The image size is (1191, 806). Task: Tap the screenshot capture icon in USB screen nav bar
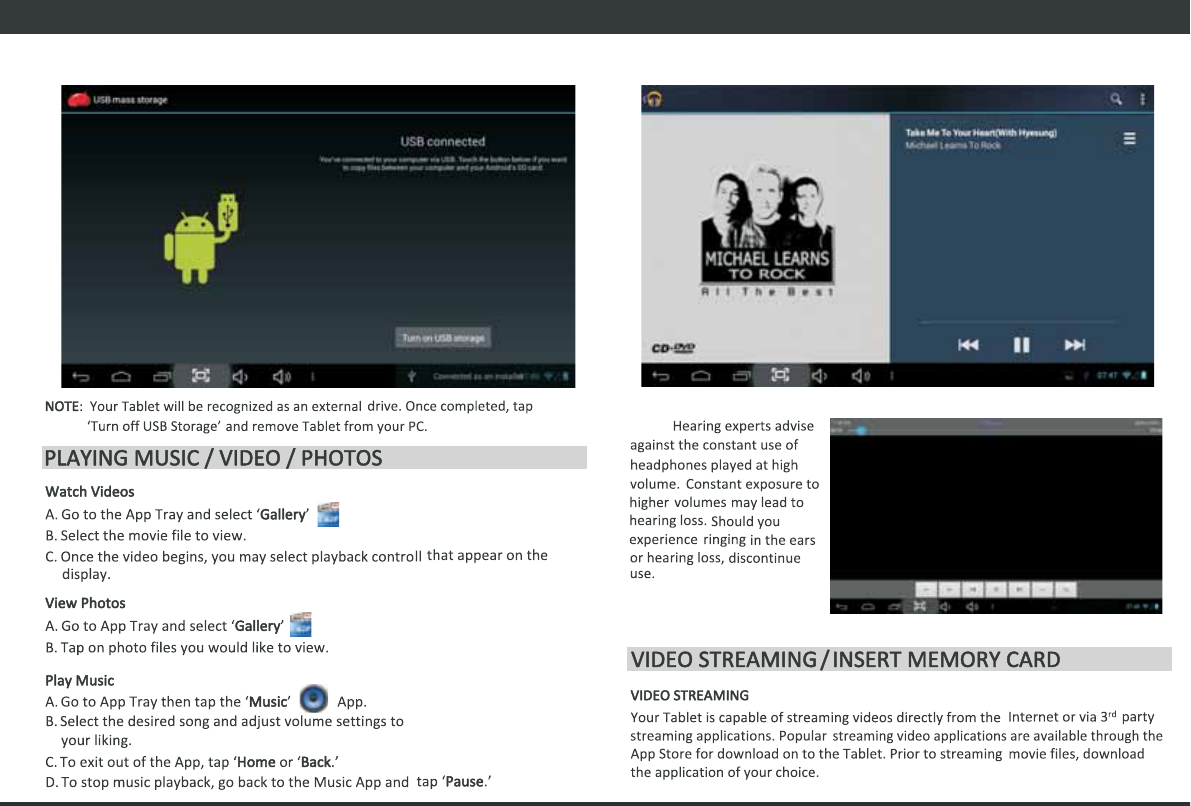[x=201, y=375]
